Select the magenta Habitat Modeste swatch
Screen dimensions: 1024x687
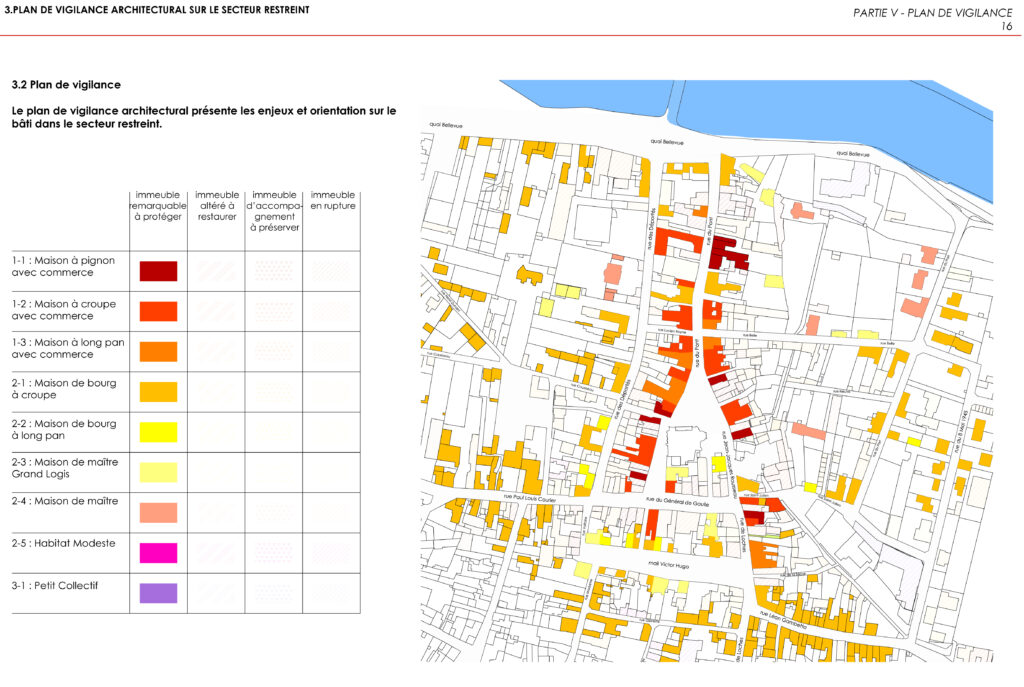click(158, 552)
